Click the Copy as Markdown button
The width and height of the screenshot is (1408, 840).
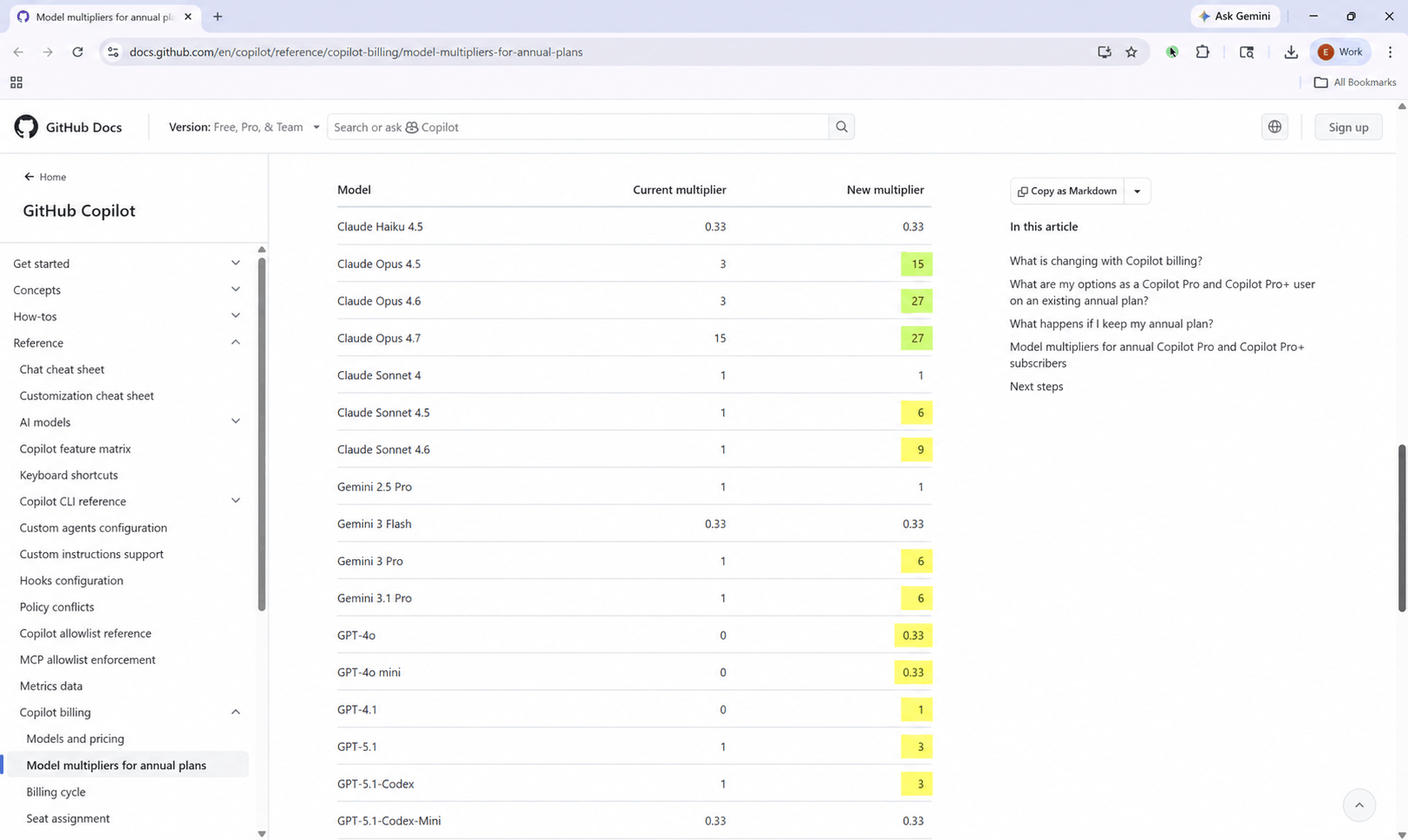tap(1067, 191)
